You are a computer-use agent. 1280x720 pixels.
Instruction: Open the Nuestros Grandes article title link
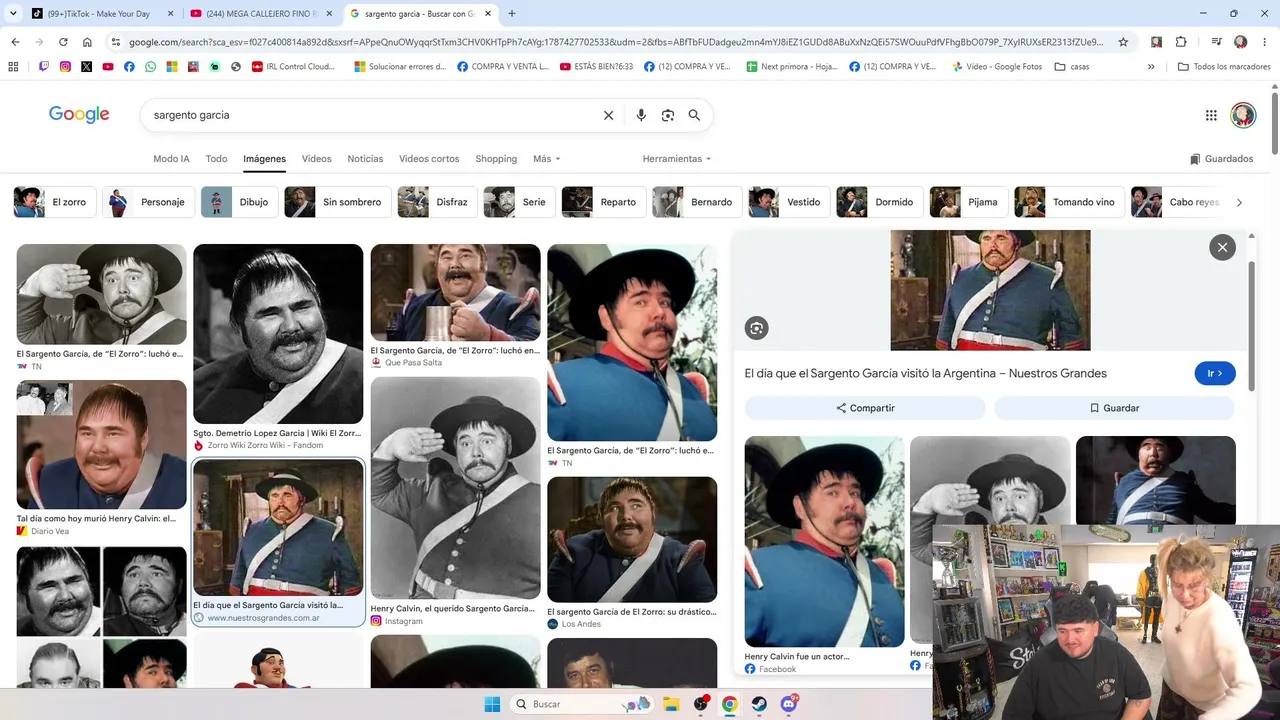[x=925, y=373]
